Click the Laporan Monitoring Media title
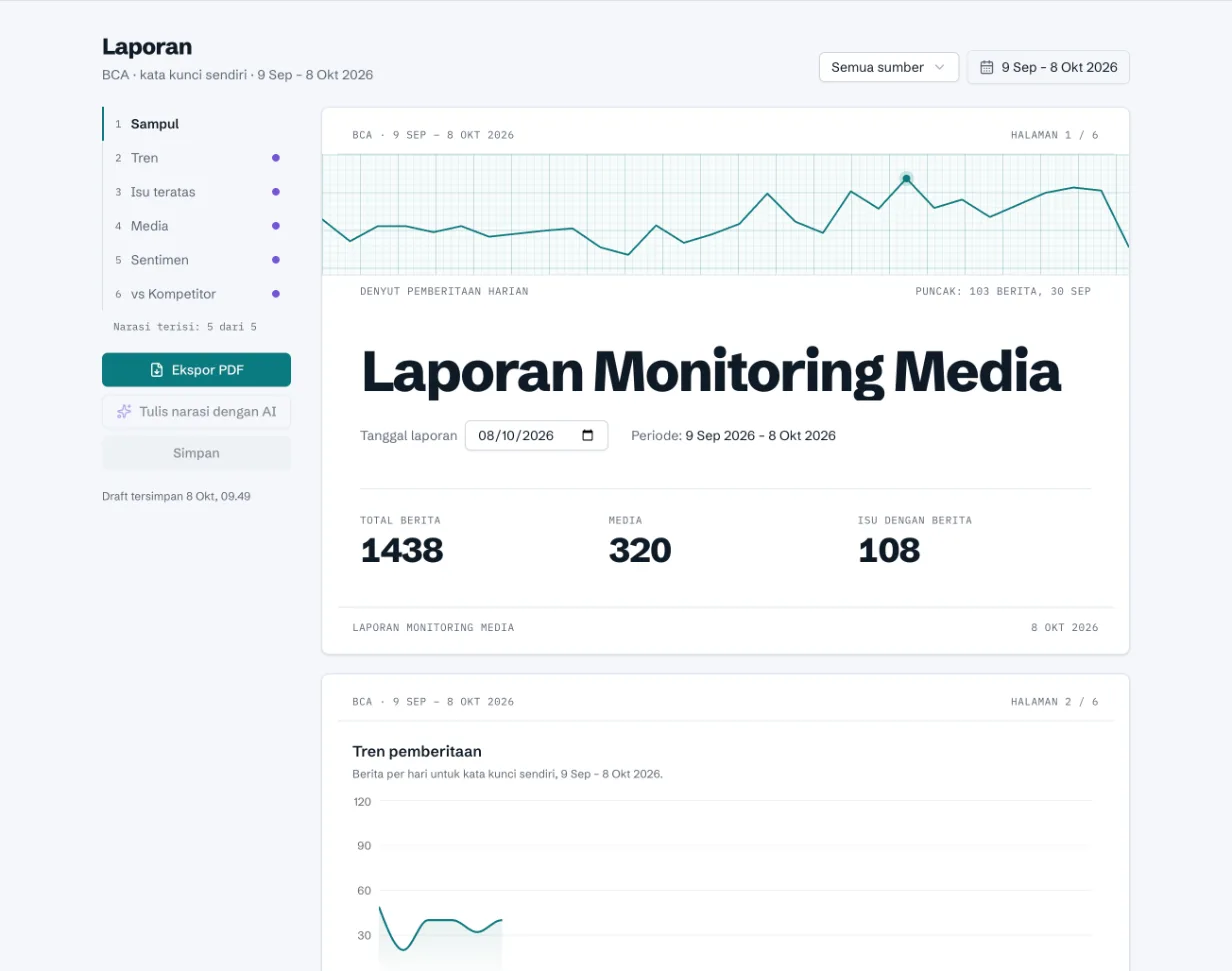The width and height of the screenshot is (1232, 971). coord(710,371)
